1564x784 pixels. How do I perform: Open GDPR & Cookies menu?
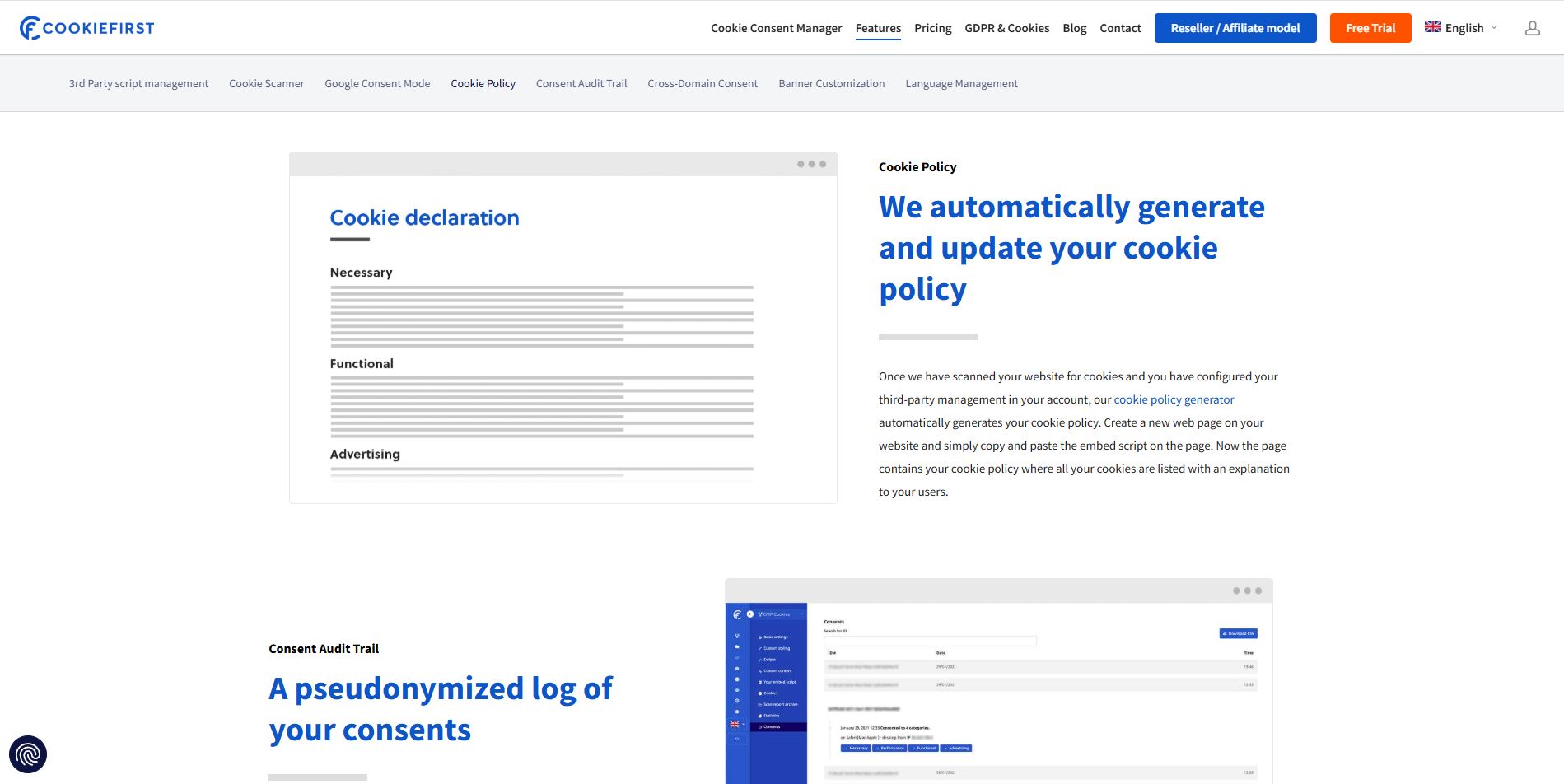tap(1006, 28)
